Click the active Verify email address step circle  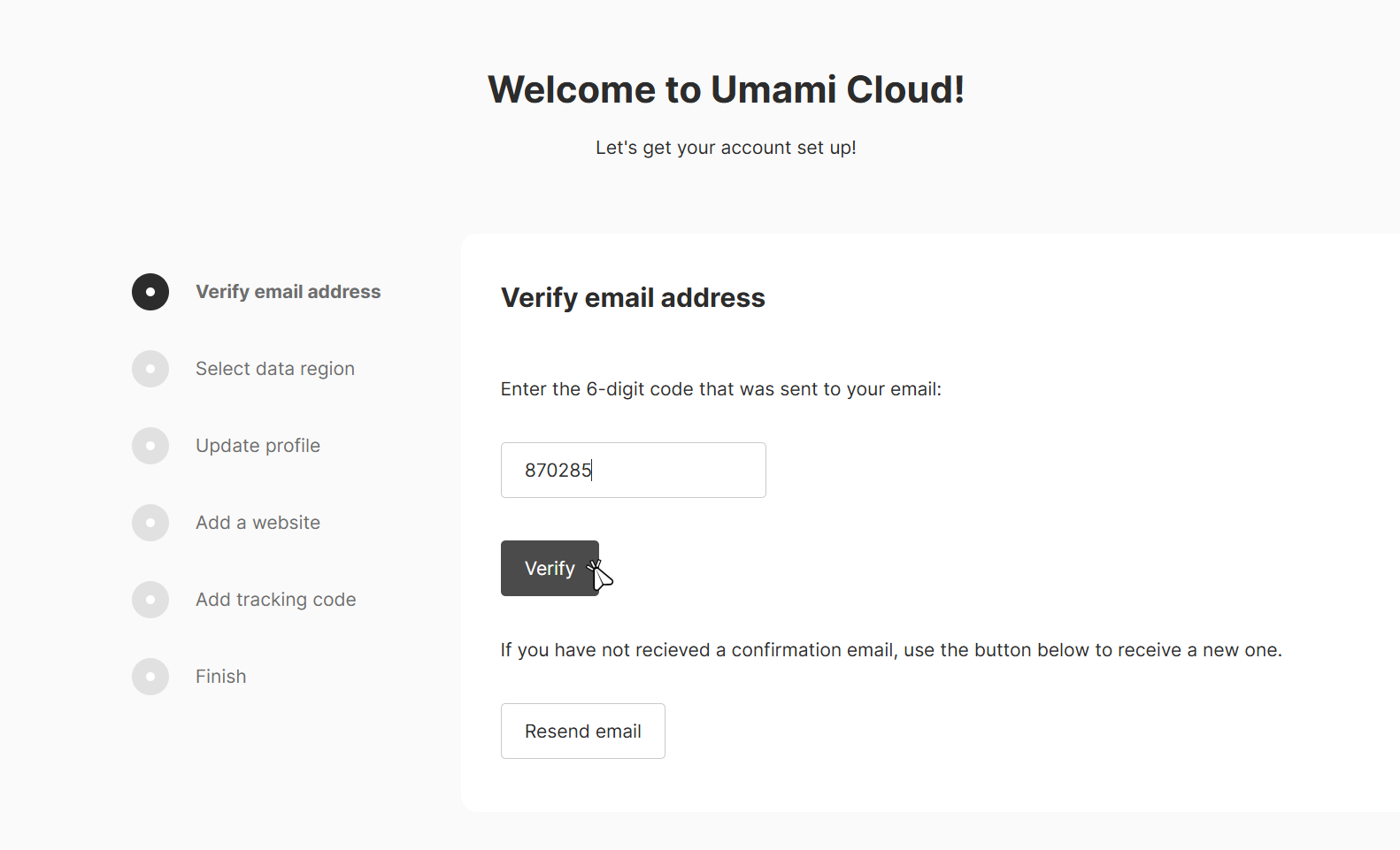pos(150,292)
